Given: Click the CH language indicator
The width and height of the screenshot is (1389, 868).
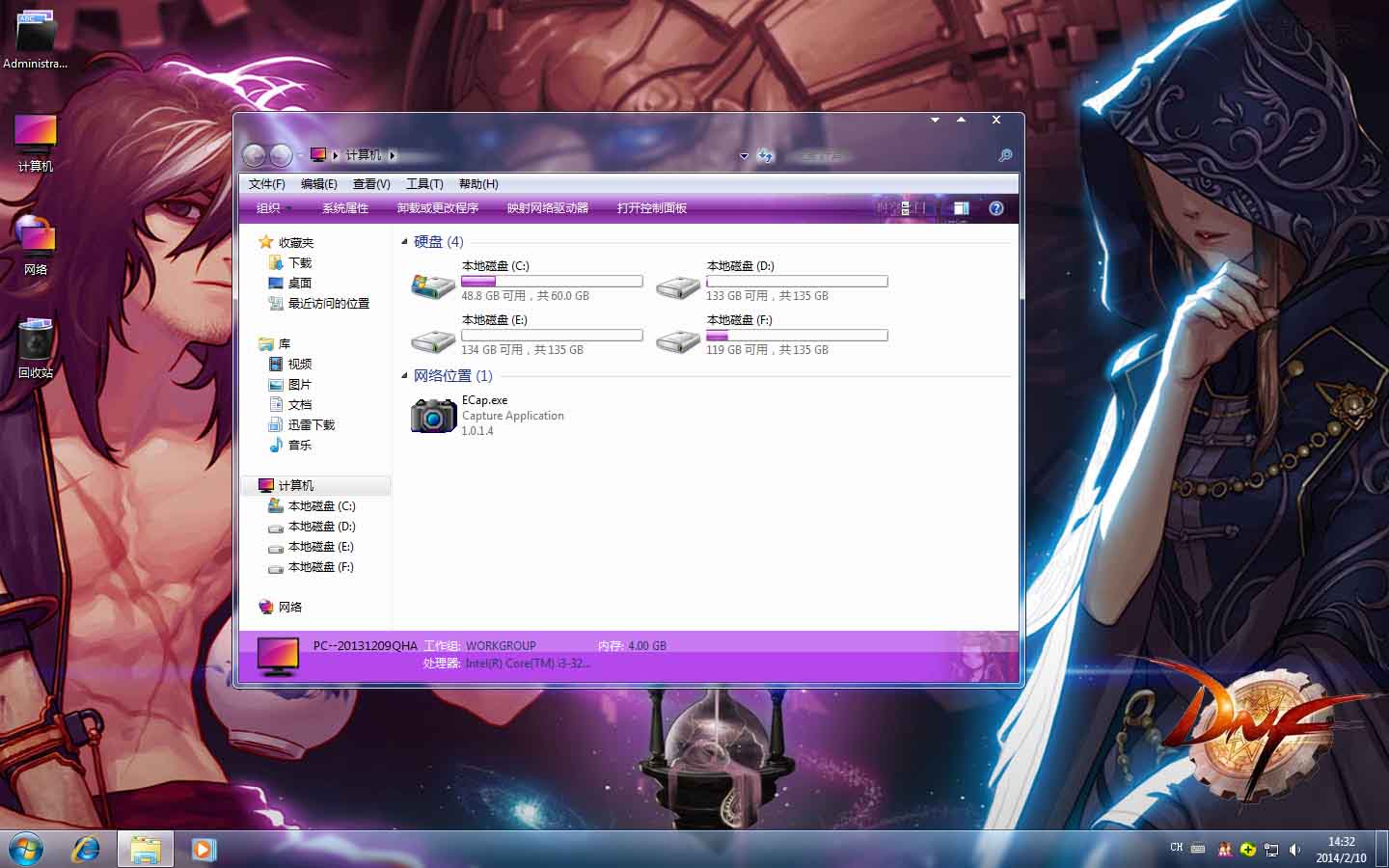Looking at the screenshot, I should 1176,848.
